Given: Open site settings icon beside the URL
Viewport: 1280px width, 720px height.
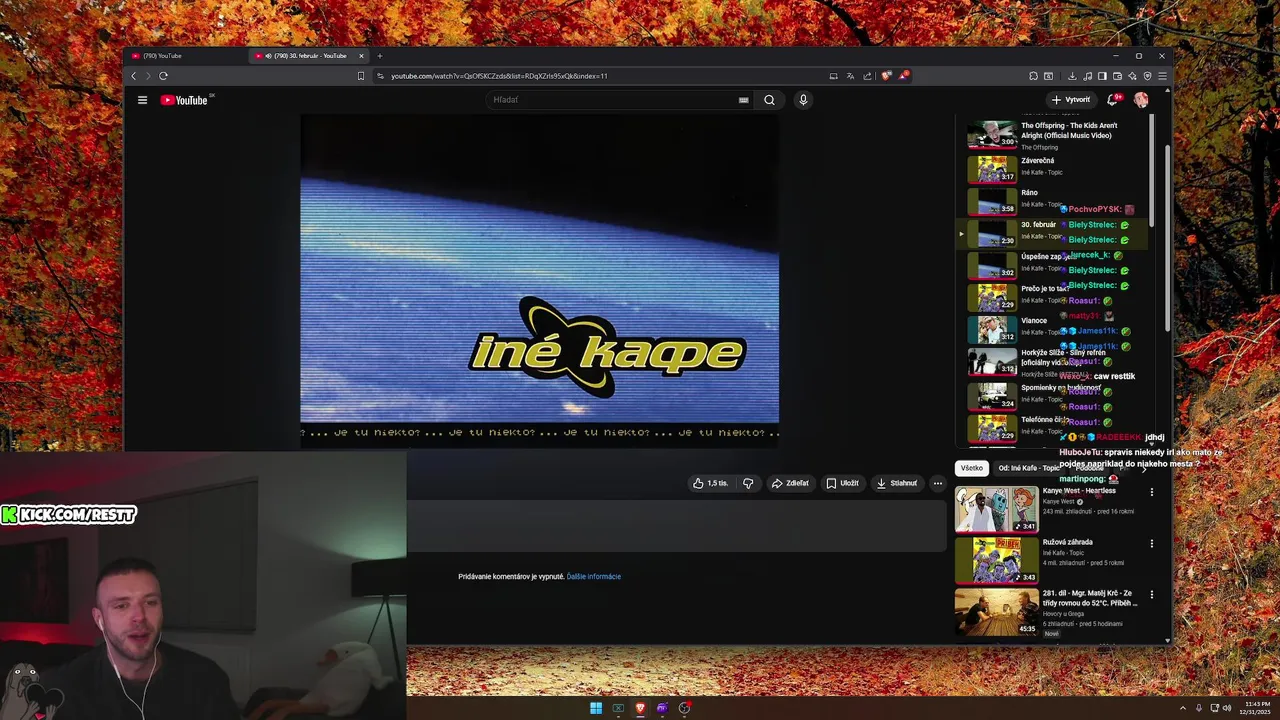Looking at the screenshot, I should click(381, 76).
